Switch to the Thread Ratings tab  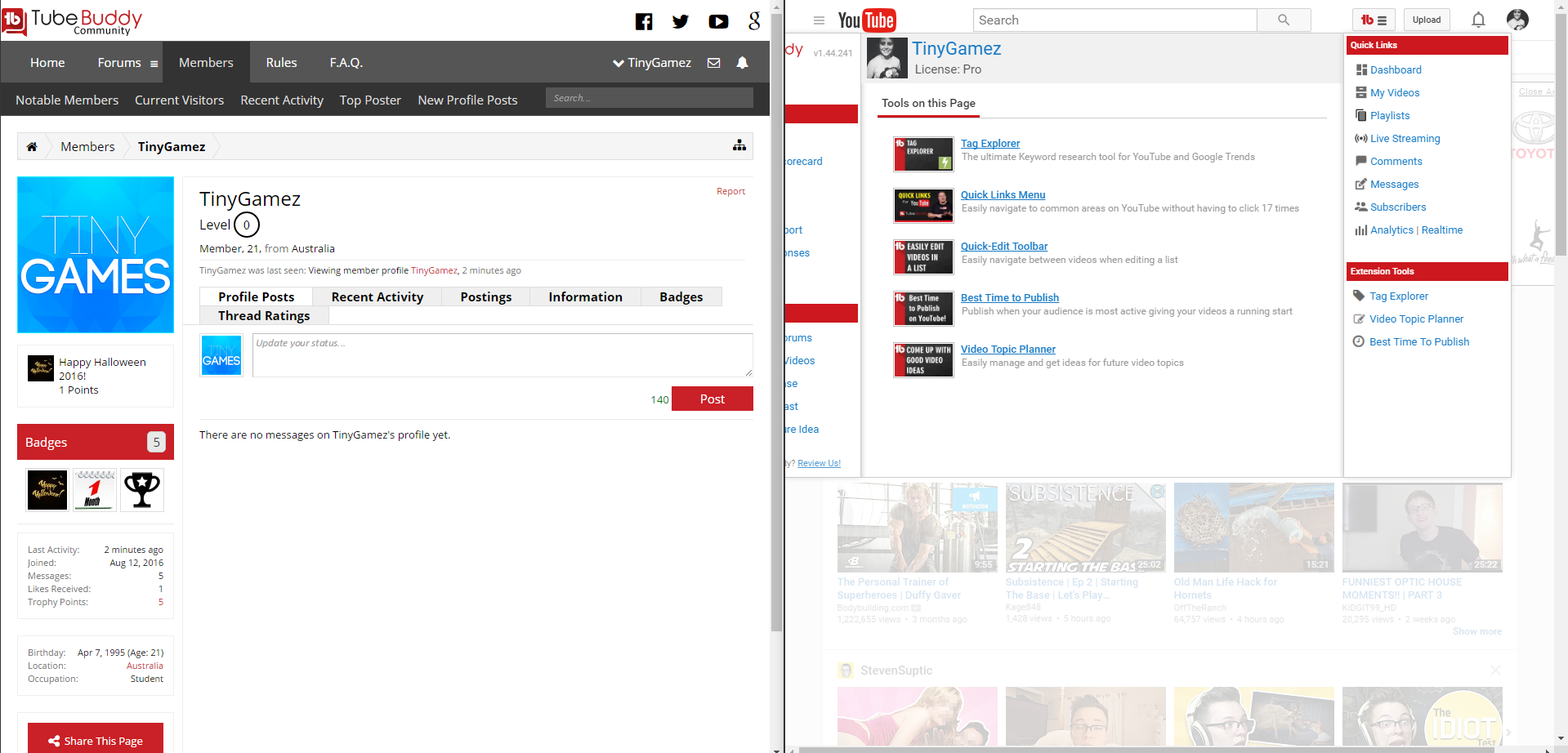tap(264, 316)
